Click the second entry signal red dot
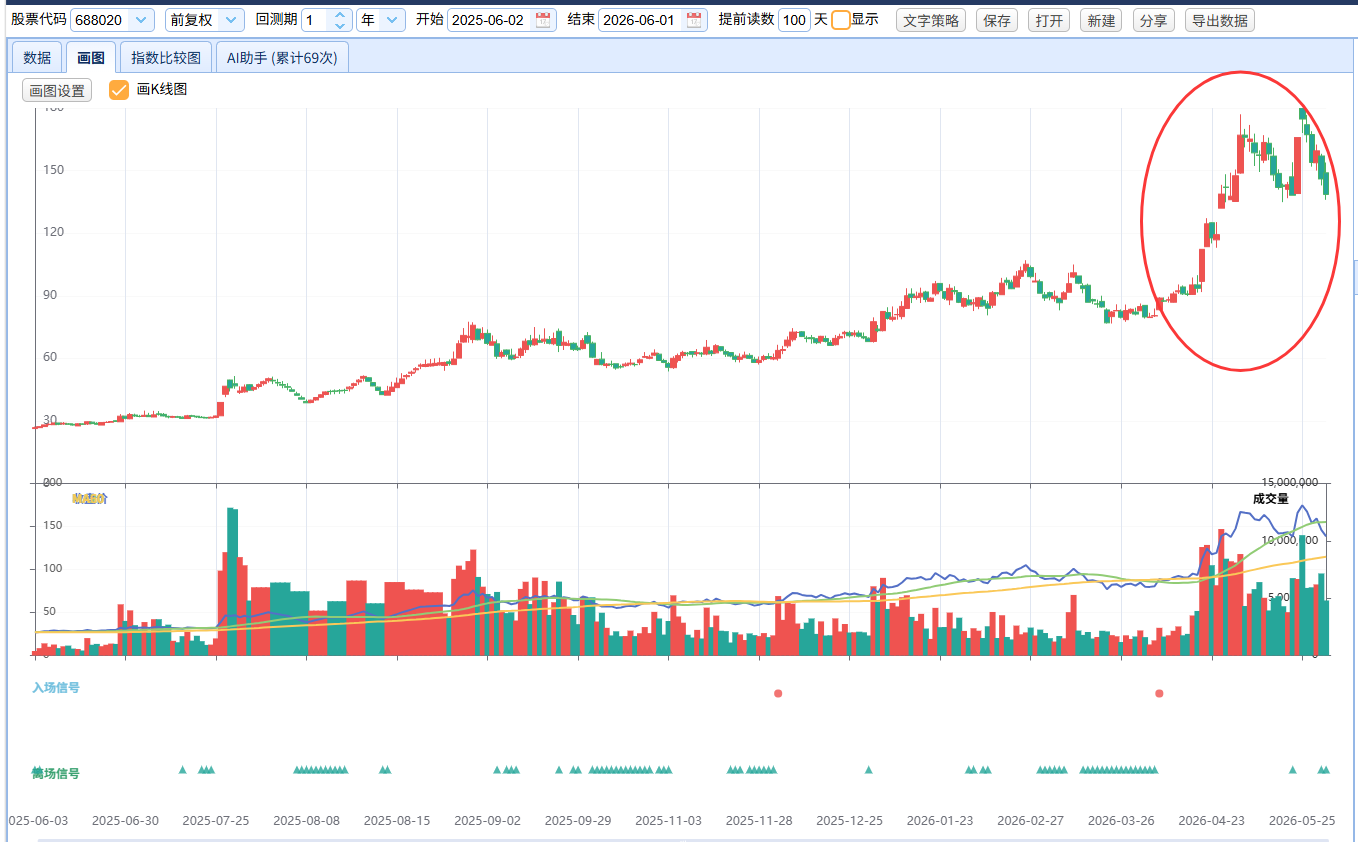This screenshot has width=1358, height=842. (x=1159, y=693)
